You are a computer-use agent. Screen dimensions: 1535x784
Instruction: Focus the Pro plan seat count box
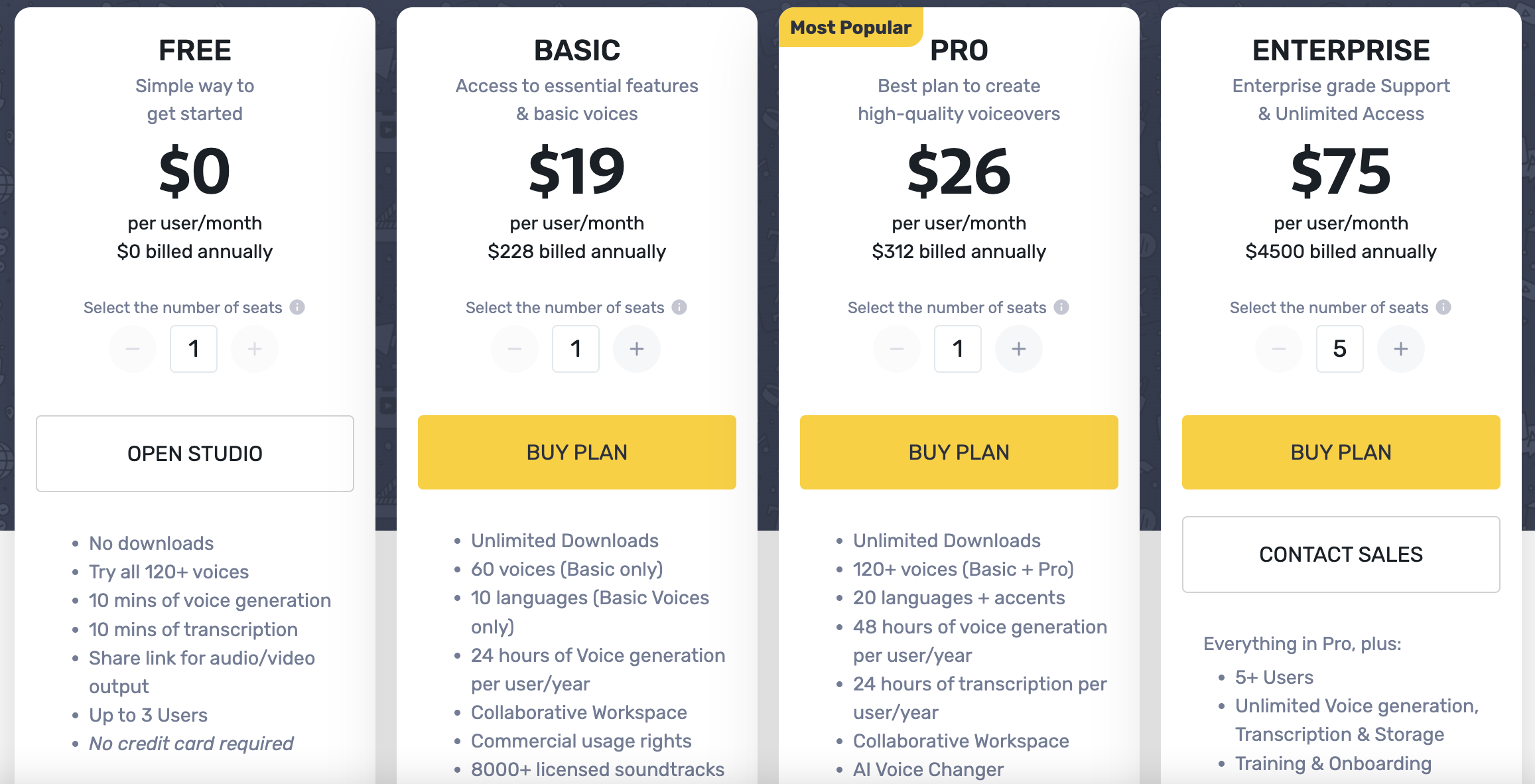(958, 349)
